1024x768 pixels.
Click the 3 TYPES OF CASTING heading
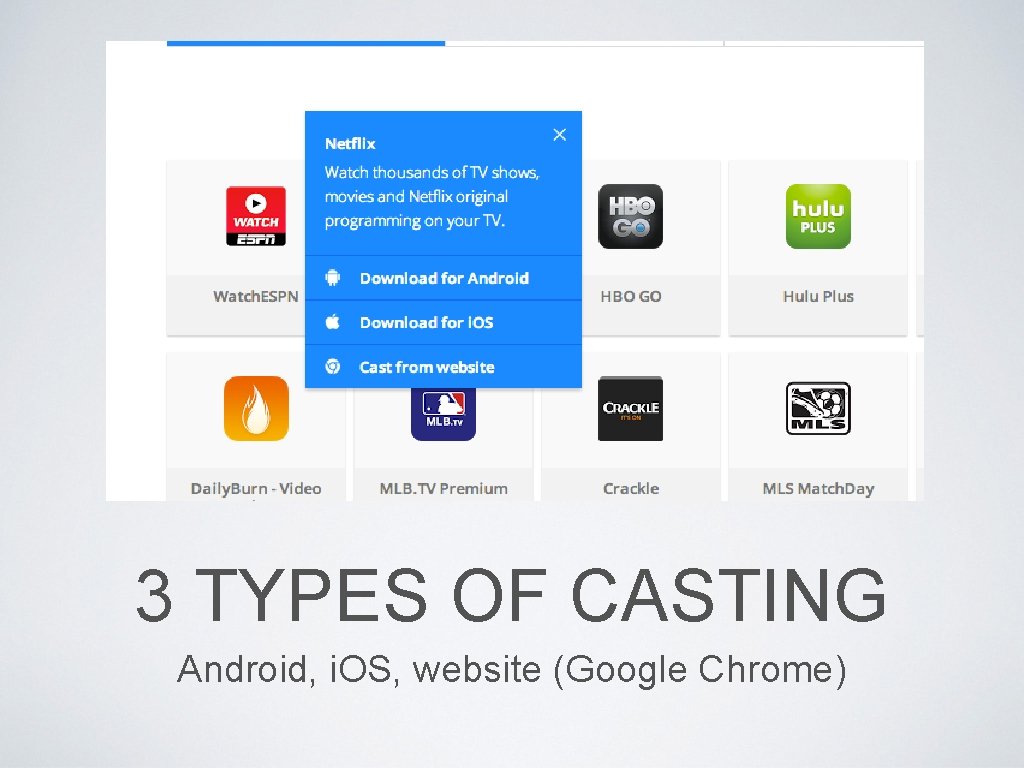[x=511, y=594]
